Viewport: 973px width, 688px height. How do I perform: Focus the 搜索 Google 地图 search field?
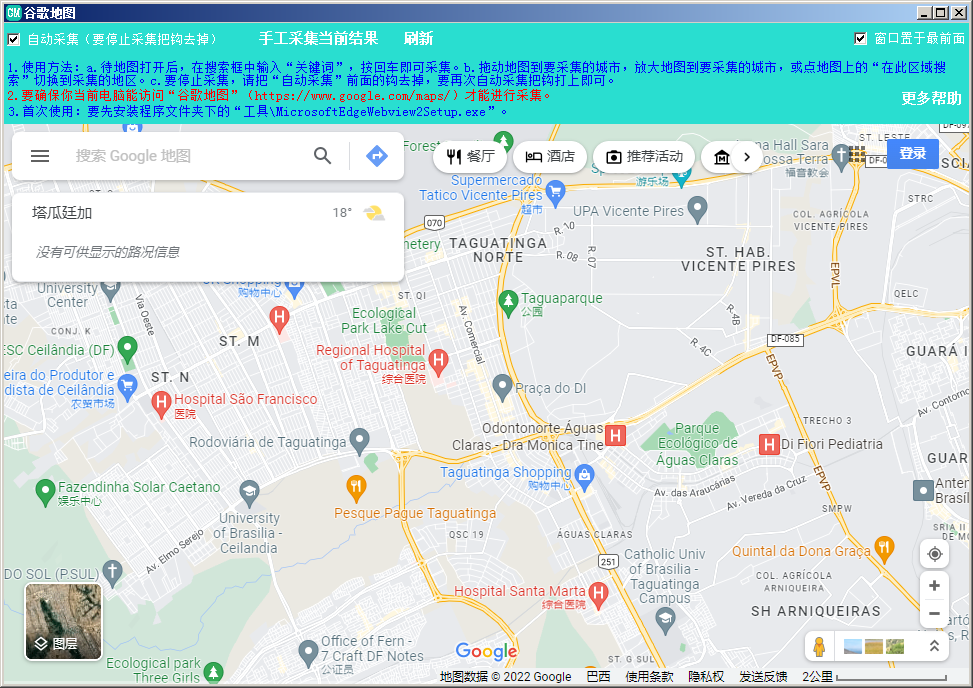tap(185, 156)
